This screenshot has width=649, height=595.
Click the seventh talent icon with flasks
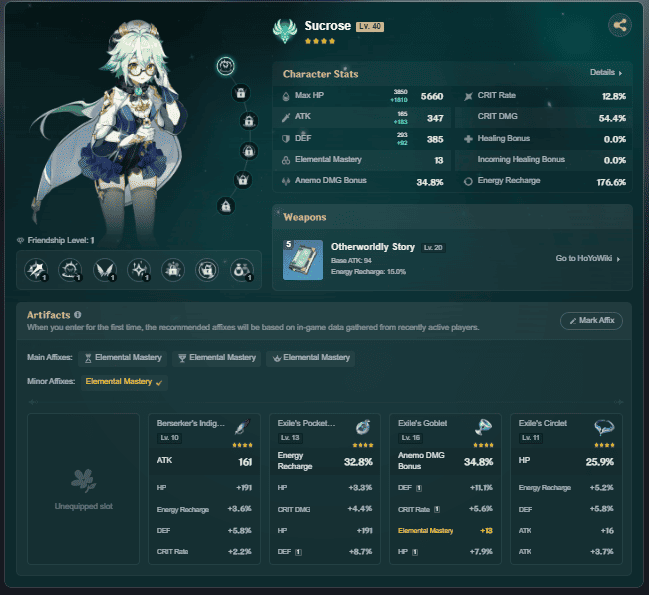coord(242,270)
